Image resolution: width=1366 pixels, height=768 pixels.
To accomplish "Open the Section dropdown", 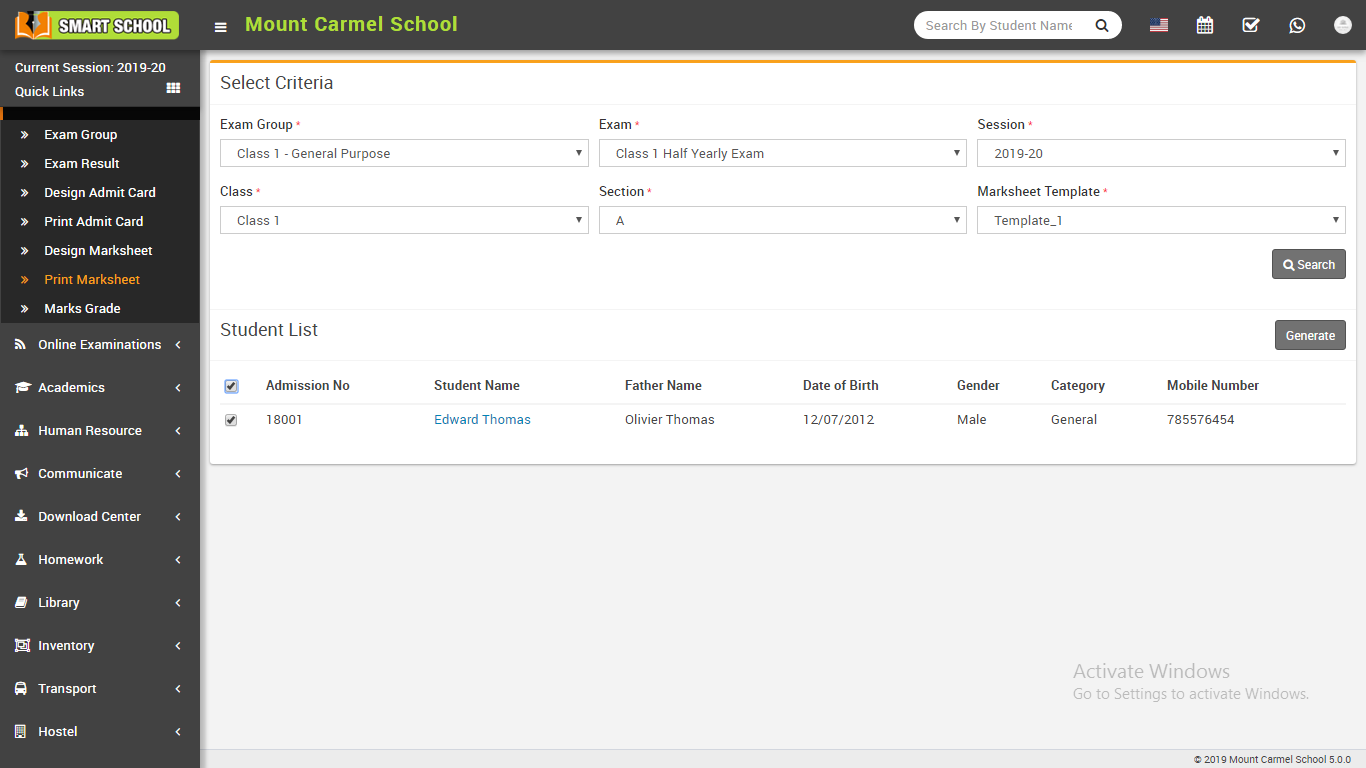I will pos(782,220).
